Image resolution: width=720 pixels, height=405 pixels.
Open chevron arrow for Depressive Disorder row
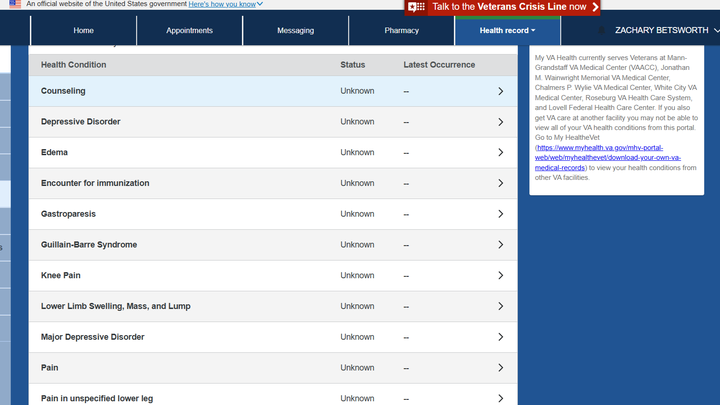pyautogui.click(x=501, y=122)
